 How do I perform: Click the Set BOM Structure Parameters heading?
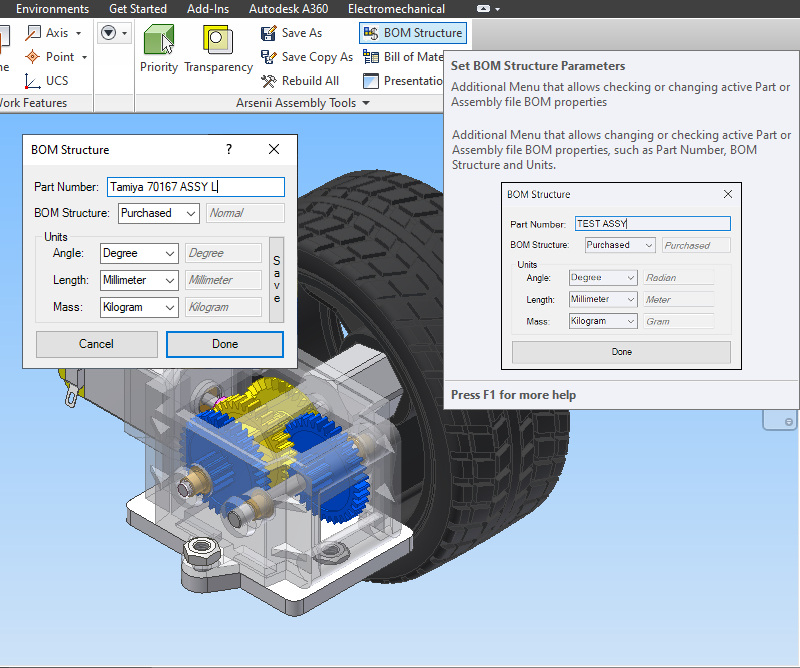pos(538,66)
